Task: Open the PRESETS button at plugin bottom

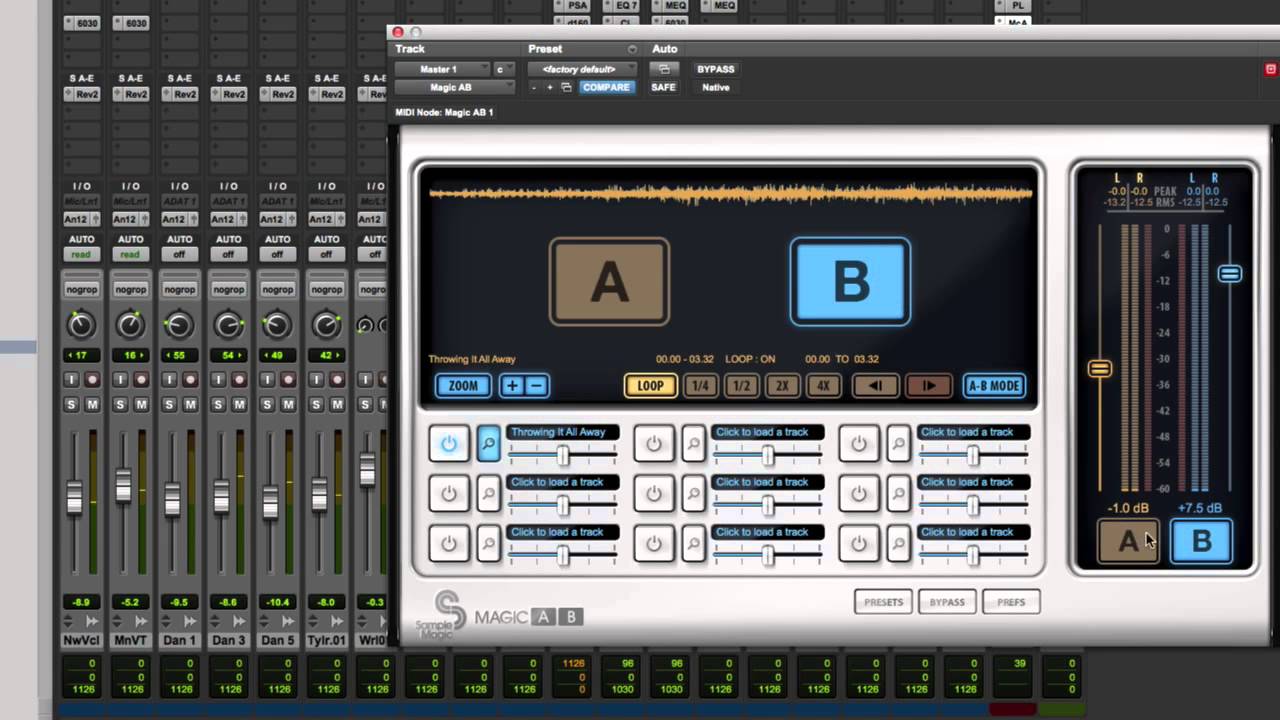Action: pos(883,602)
